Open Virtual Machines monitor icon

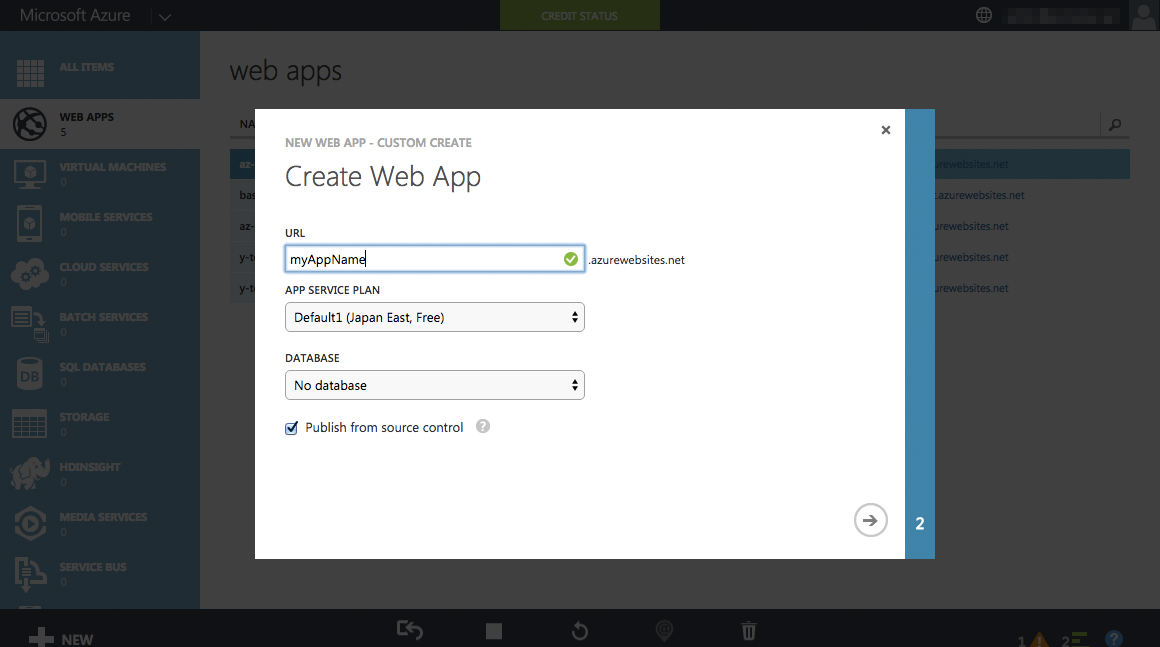click(30, 175)
